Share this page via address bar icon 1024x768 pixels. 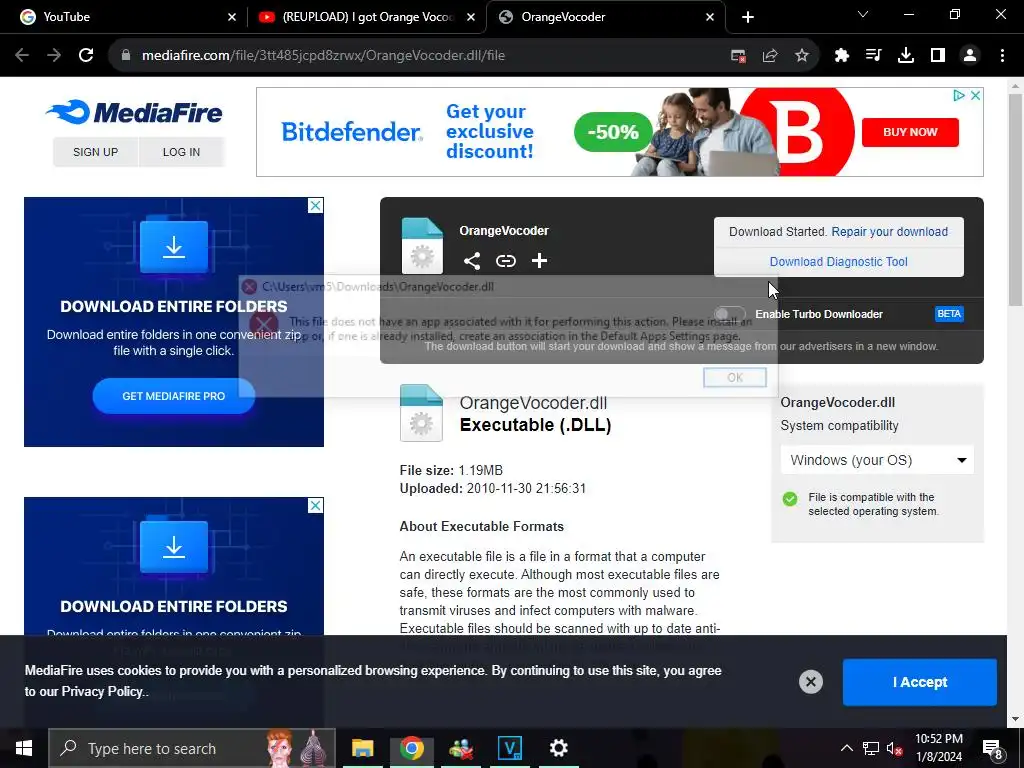(x=770, y=56)
